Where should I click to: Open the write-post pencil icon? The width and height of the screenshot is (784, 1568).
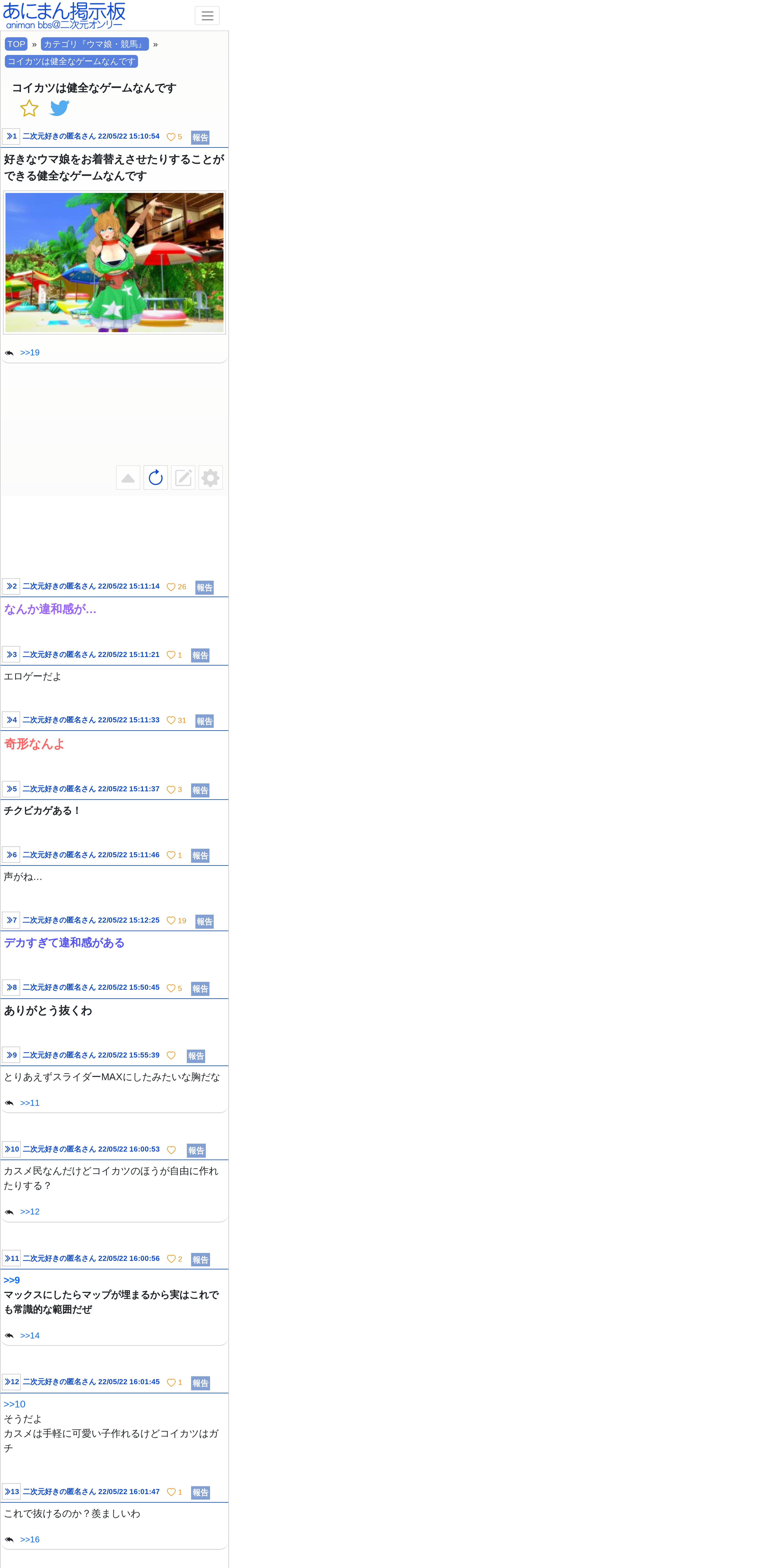coord(183,478)
